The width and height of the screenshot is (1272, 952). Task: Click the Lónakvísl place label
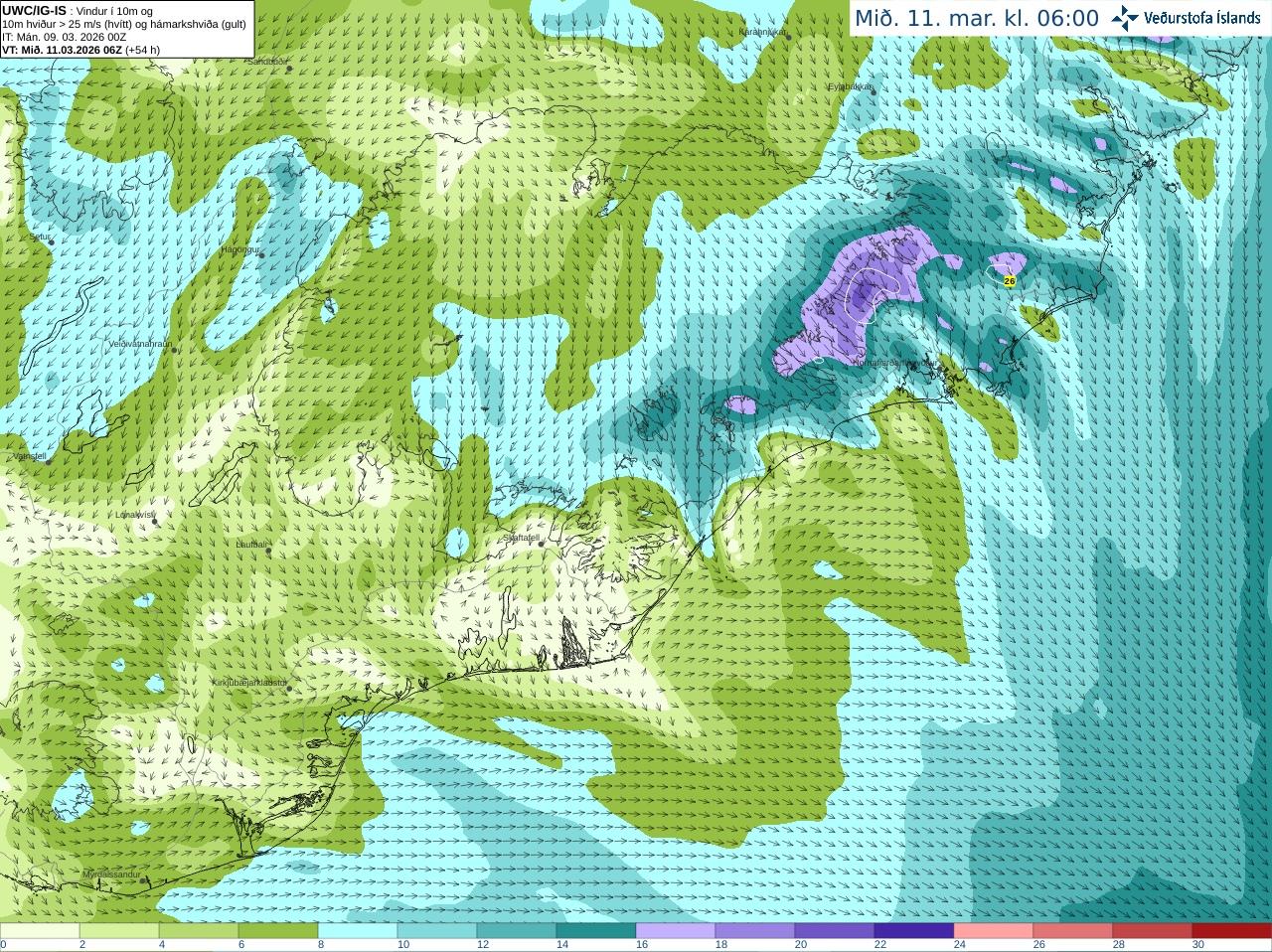pos(135,515)
